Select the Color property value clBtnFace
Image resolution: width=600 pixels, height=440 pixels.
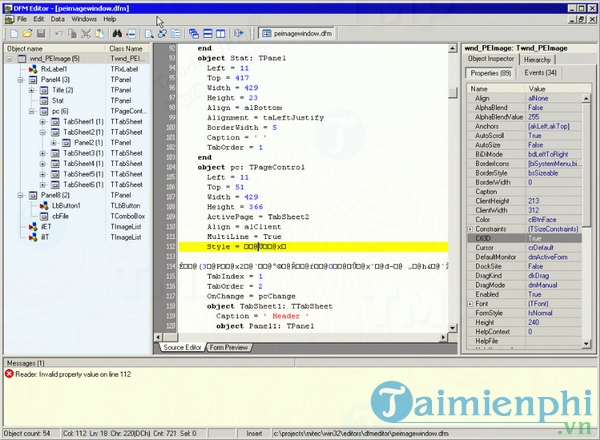[542, 220]
